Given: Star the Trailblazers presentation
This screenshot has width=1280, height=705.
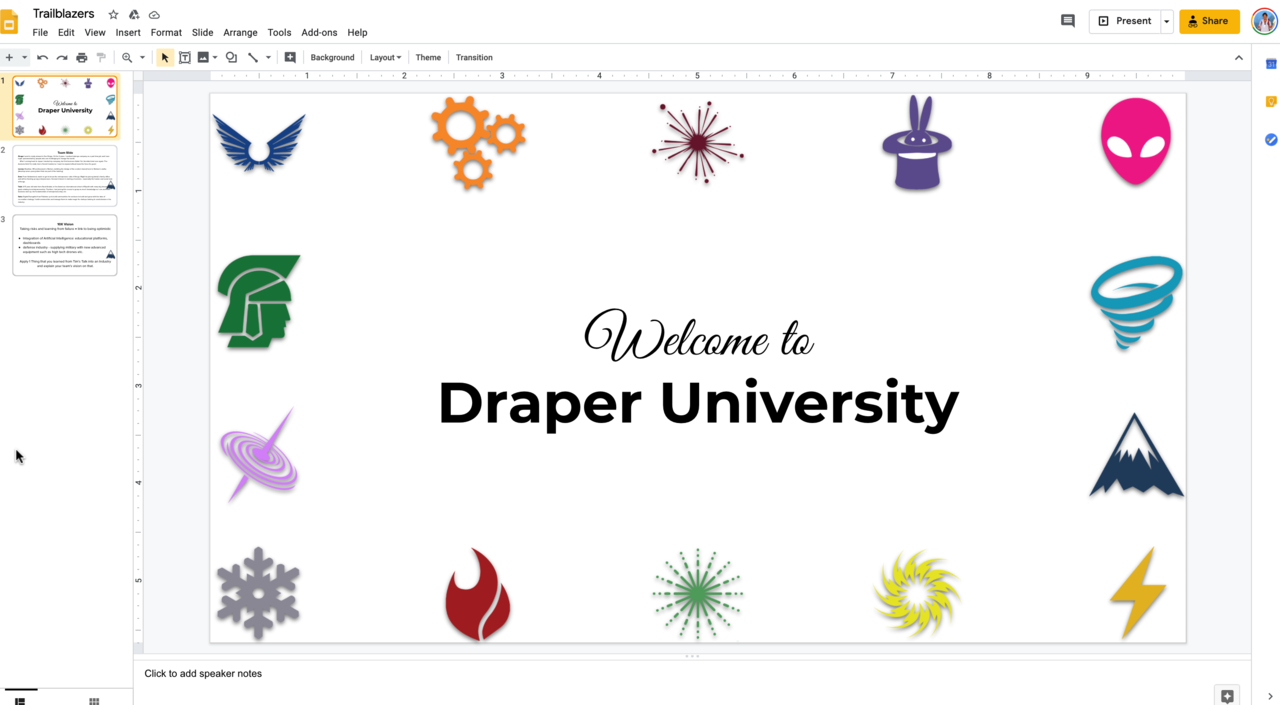Looking at the screenshot, I should (113, 15).
